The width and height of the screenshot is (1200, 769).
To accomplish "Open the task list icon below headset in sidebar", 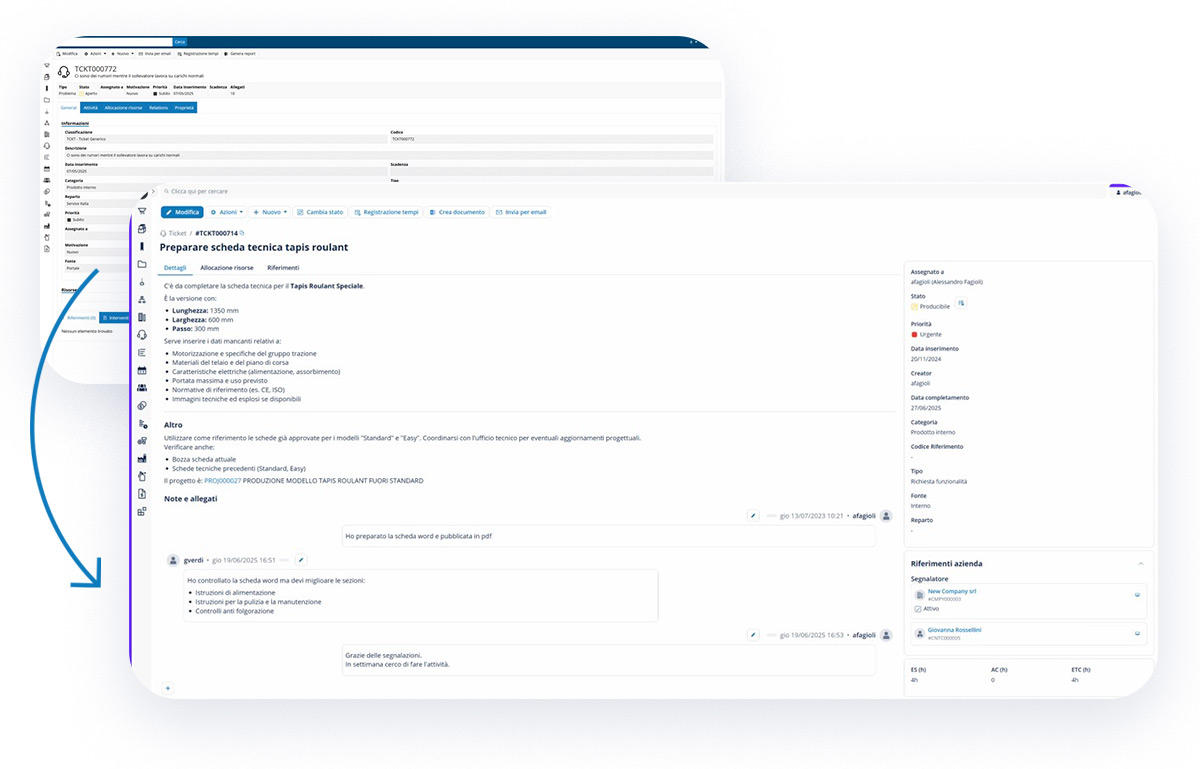I will pos(142,352).
